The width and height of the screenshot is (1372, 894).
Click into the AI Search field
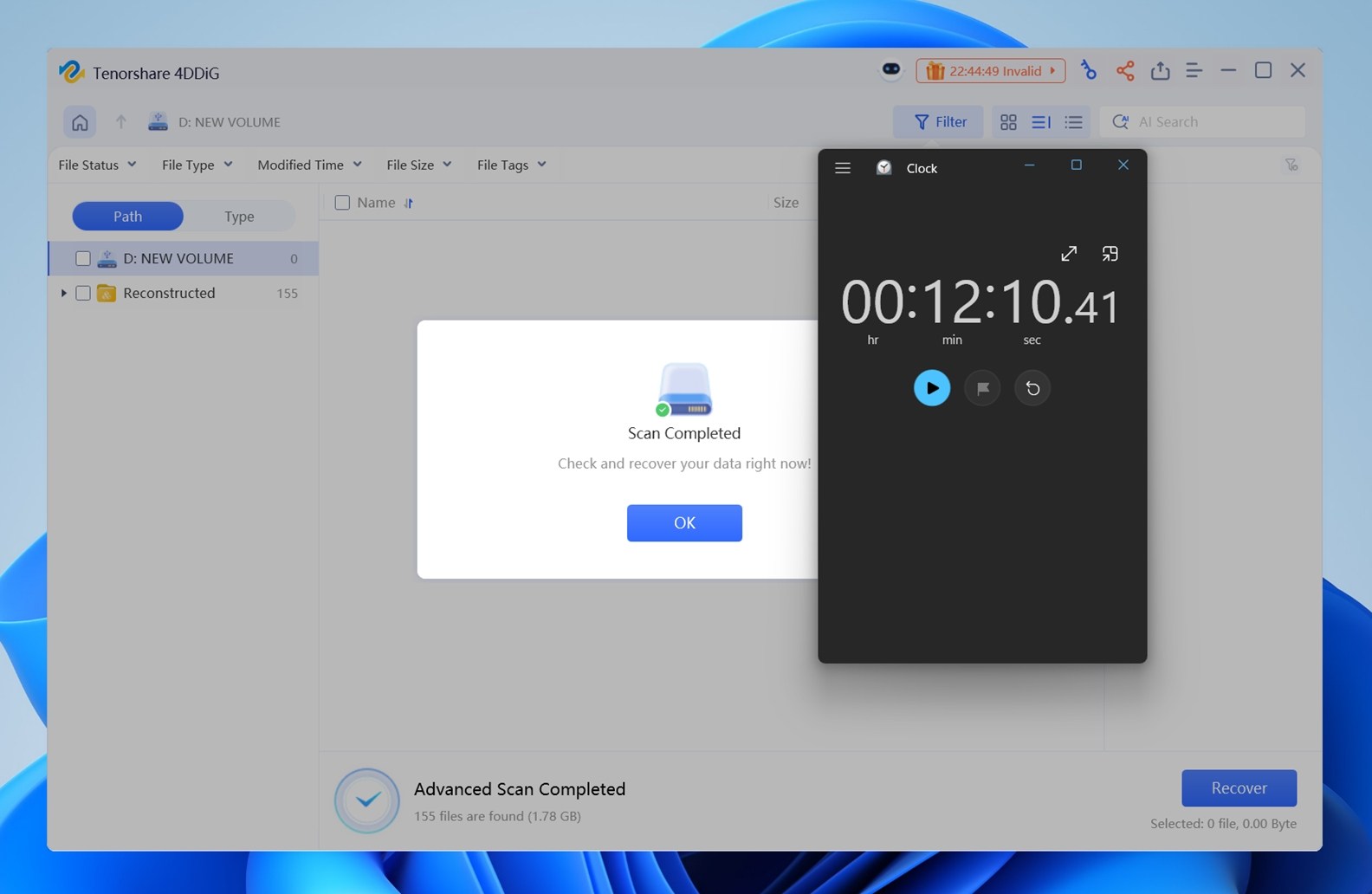click(x=1213, y=122)
